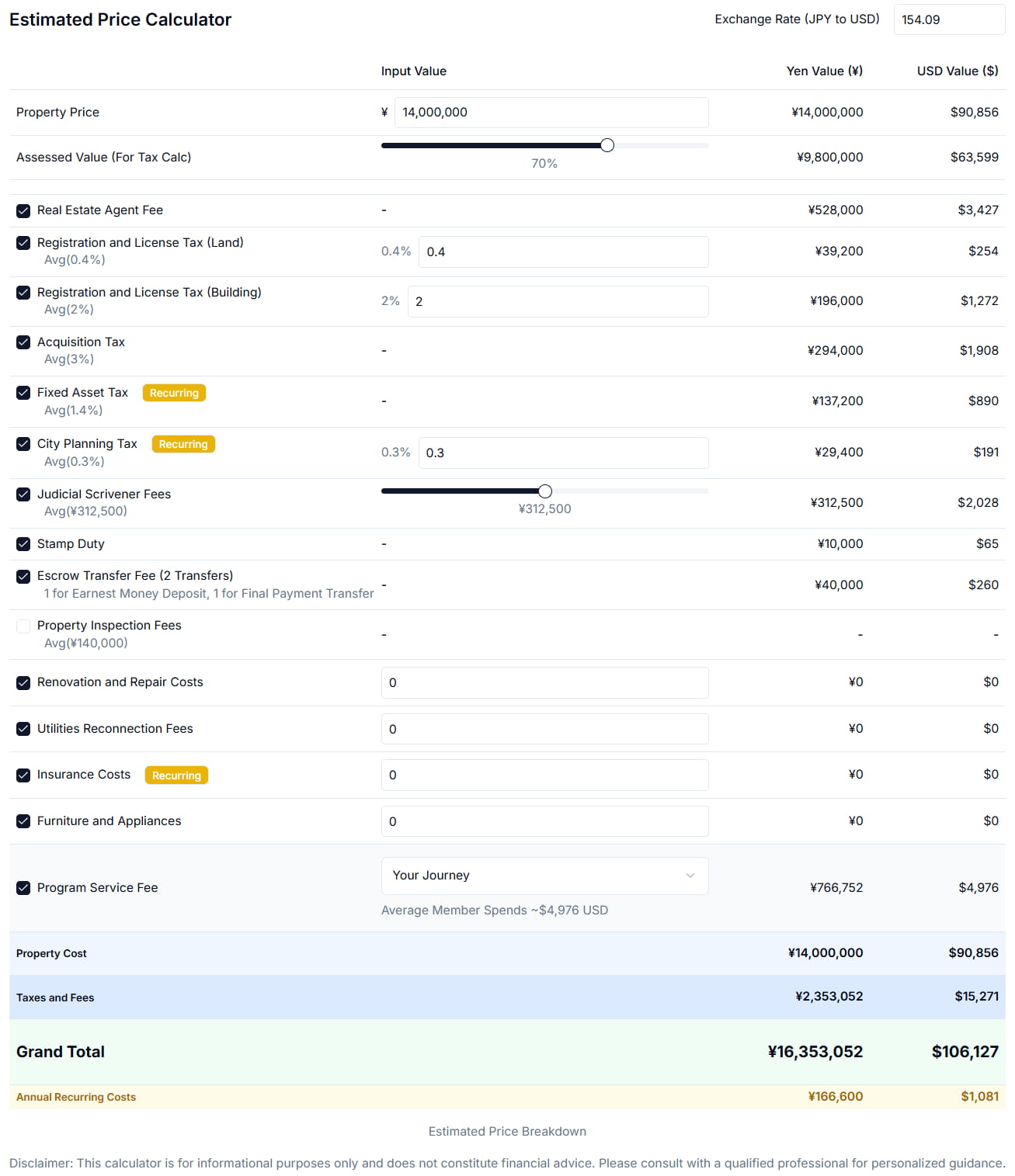The image size is (1015, 1176).
Task: Click the Registration Tax (Land) rate field
Action: click(562, 252)
